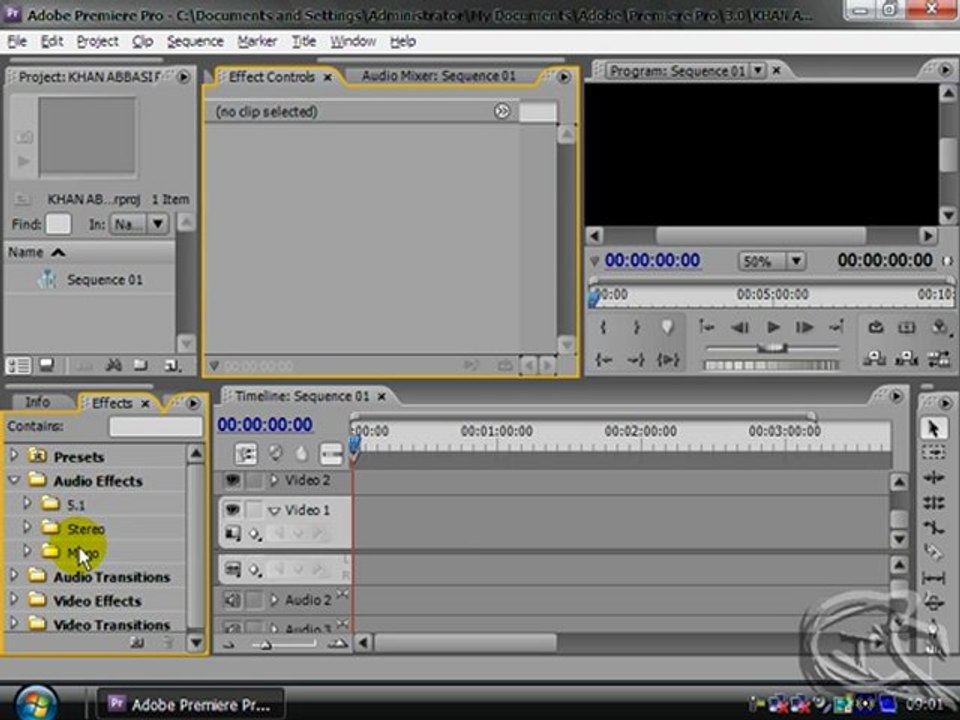The height and width of the screenshot is (720, 960).
Task: Show timeline view in Effect Controls
Action: click(502, 111)
